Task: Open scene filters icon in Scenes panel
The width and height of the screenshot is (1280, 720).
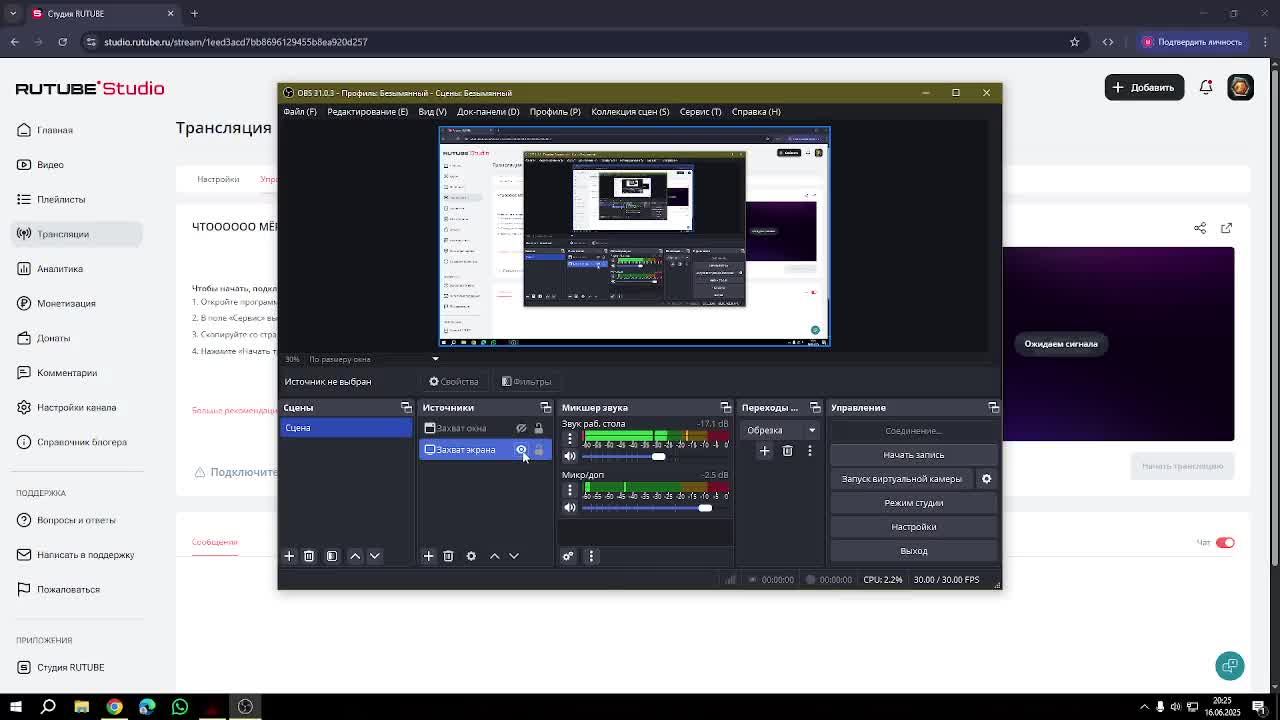Action: (332, 556)
